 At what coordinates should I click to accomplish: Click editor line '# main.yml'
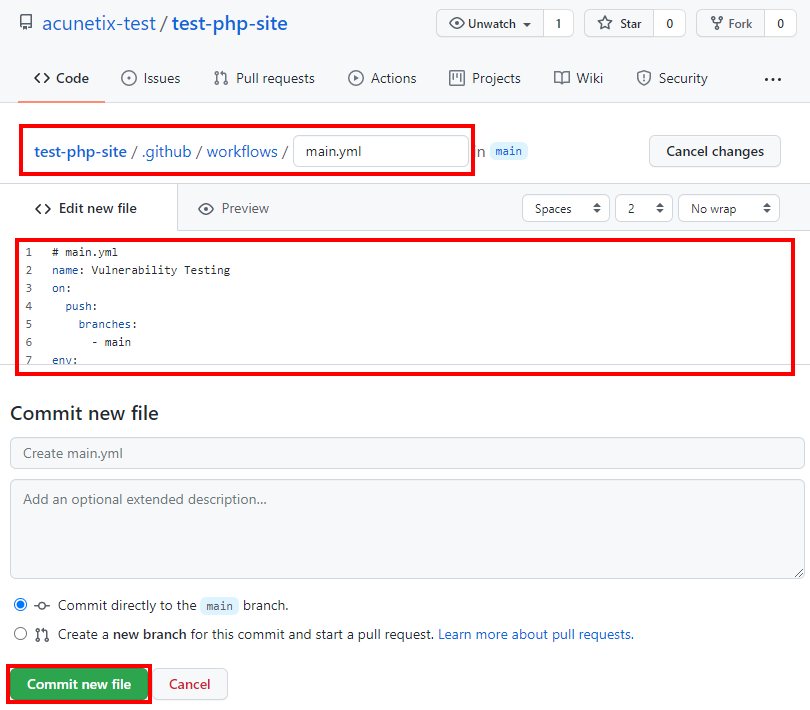tap(85, 252)
